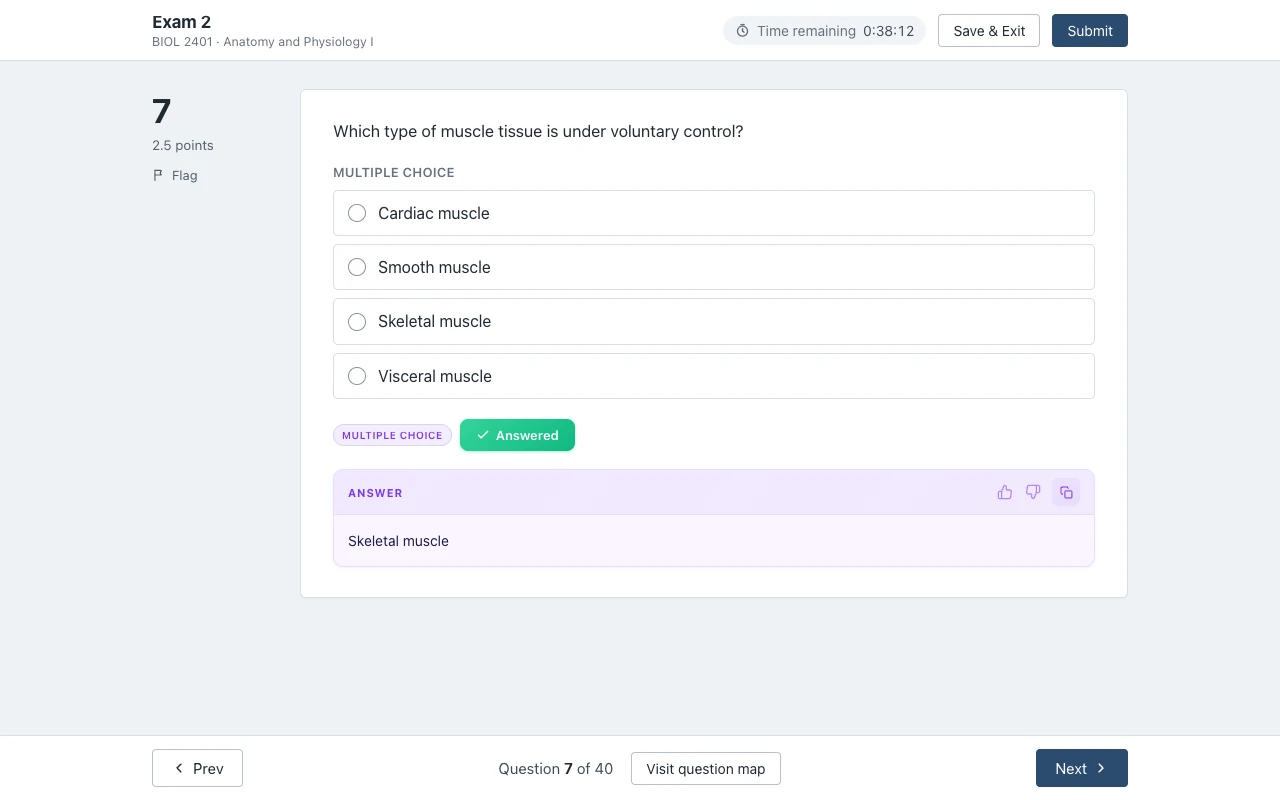The height and width of the screenshot is (800, 1280).
Task: Click the green Answered badge
Action: [x=517, y=435]
